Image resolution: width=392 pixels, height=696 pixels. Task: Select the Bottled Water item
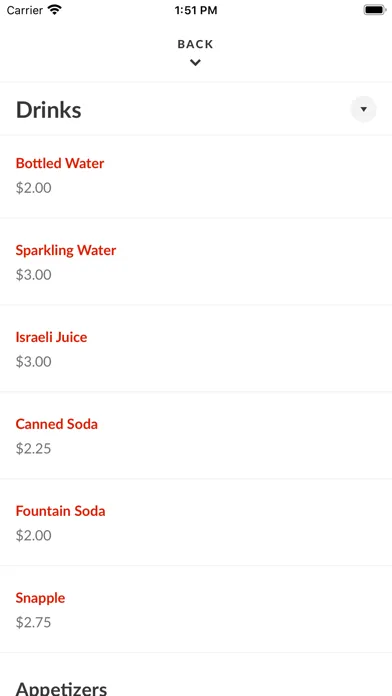60,163
